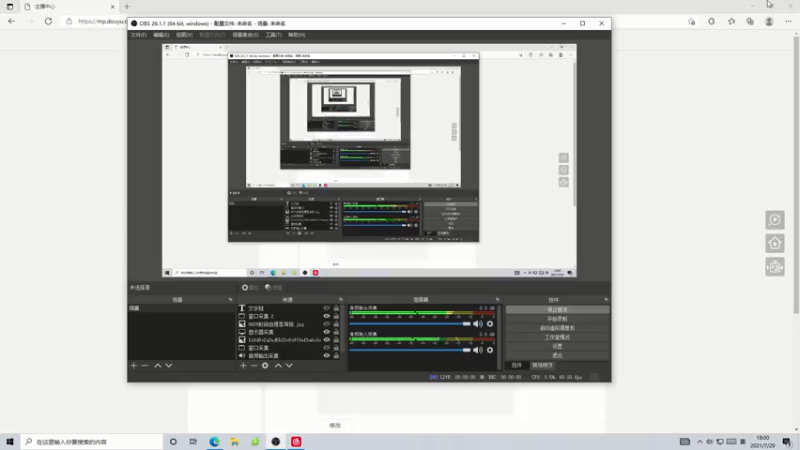The image size is (800, 450).
Task: Click the 开始录制 start recording button
Action: point(557,319)
